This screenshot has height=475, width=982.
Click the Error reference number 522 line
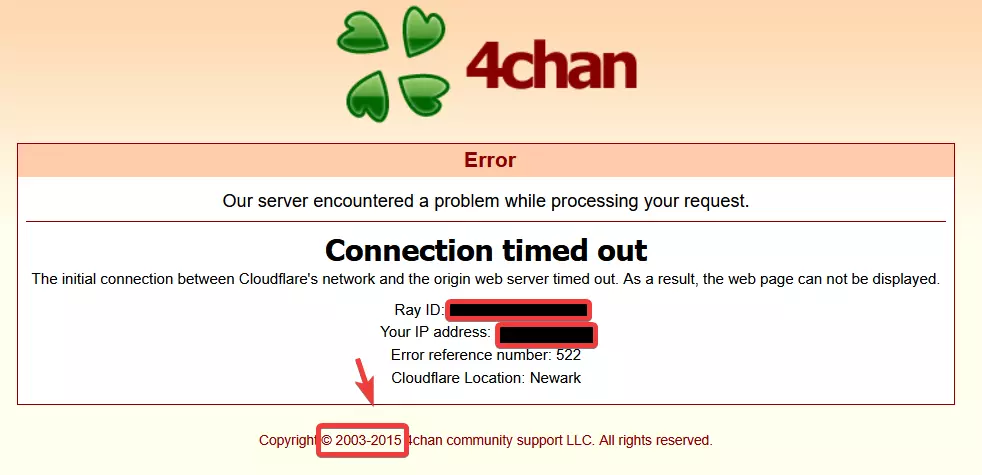pos(486,355)
